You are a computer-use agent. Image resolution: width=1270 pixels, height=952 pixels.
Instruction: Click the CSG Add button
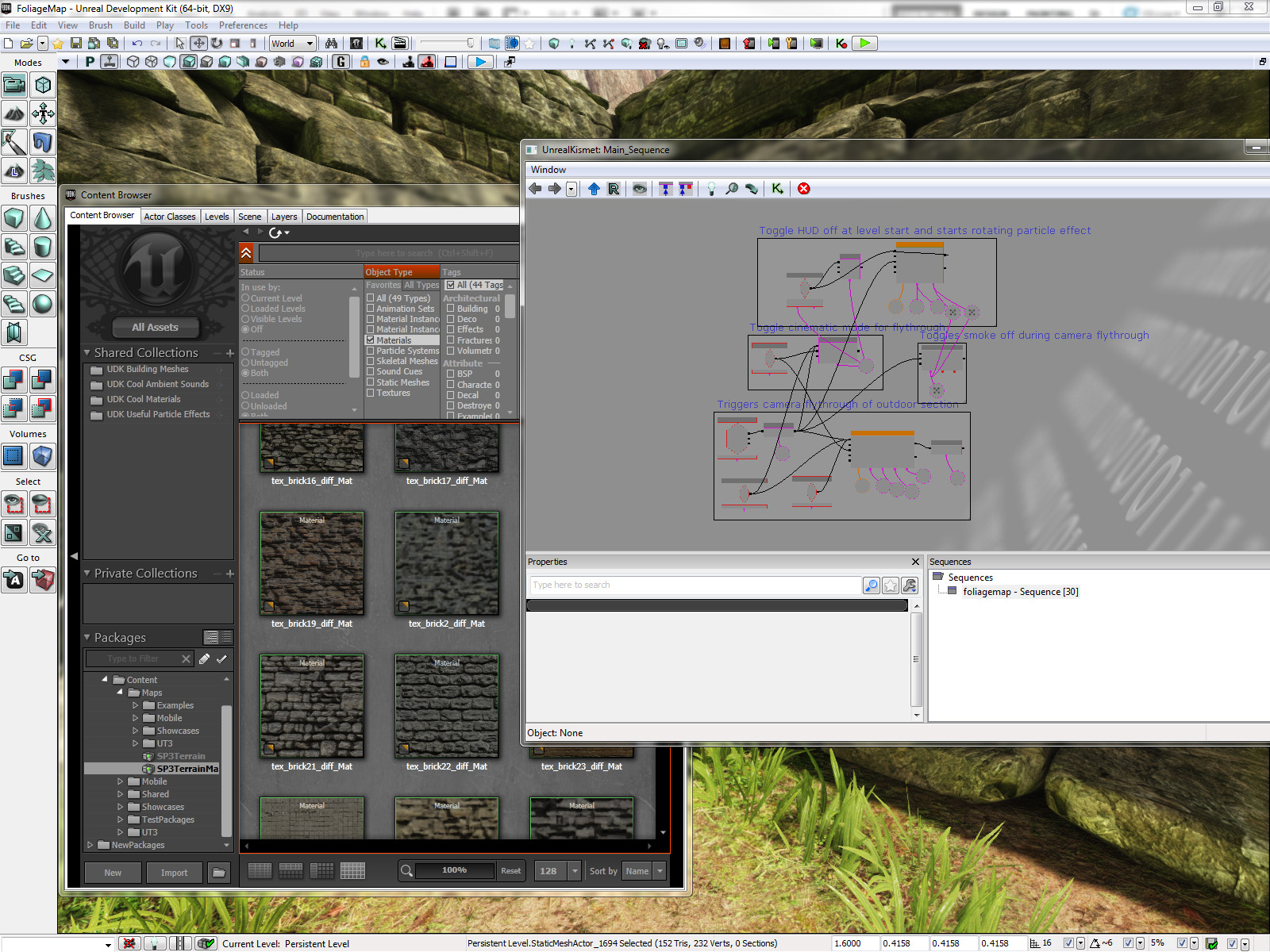[14, 380]
